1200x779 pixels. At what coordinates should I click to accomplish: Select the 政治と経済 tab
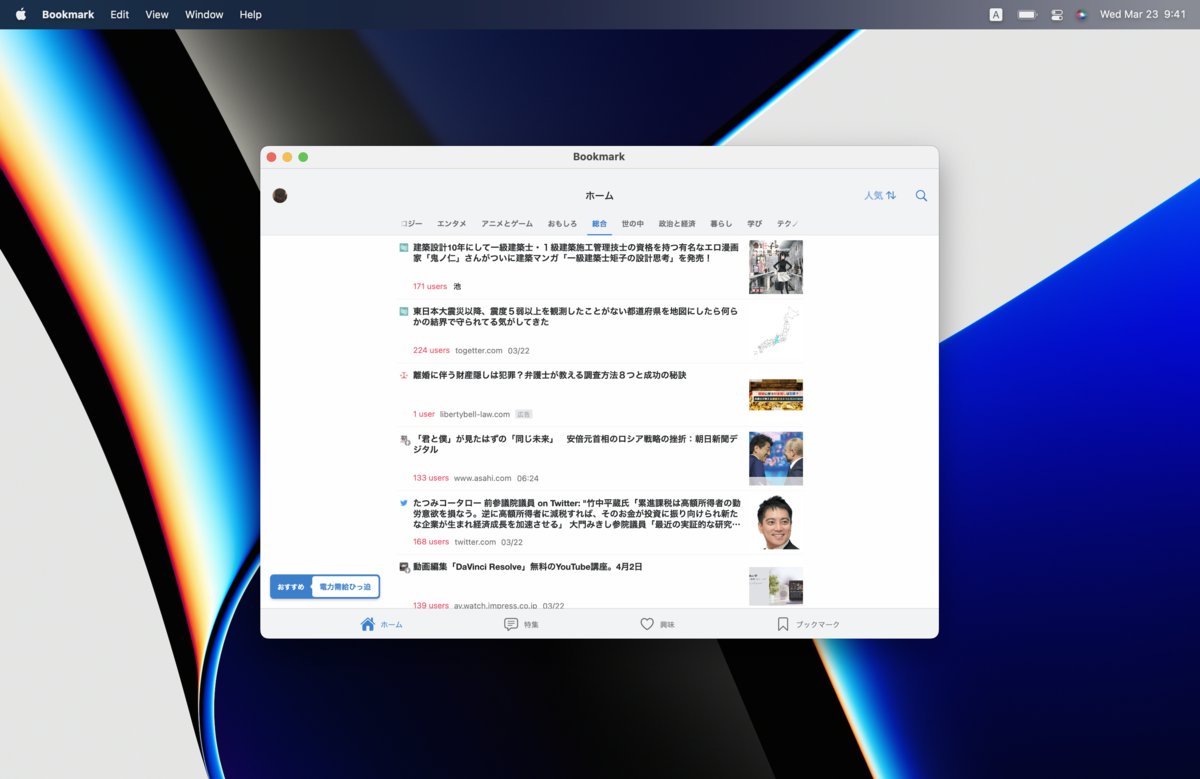tap(679, 224)
